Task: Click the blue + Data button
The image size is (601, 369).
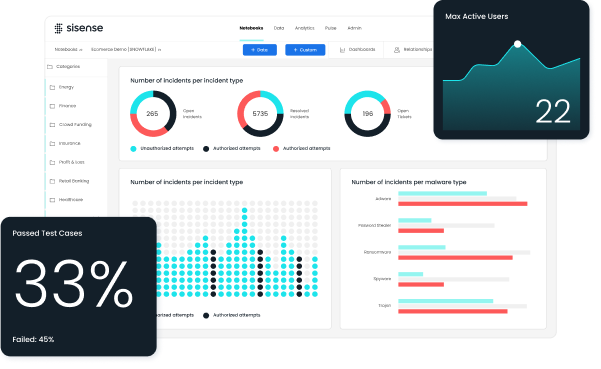Action: coord(259,50)
